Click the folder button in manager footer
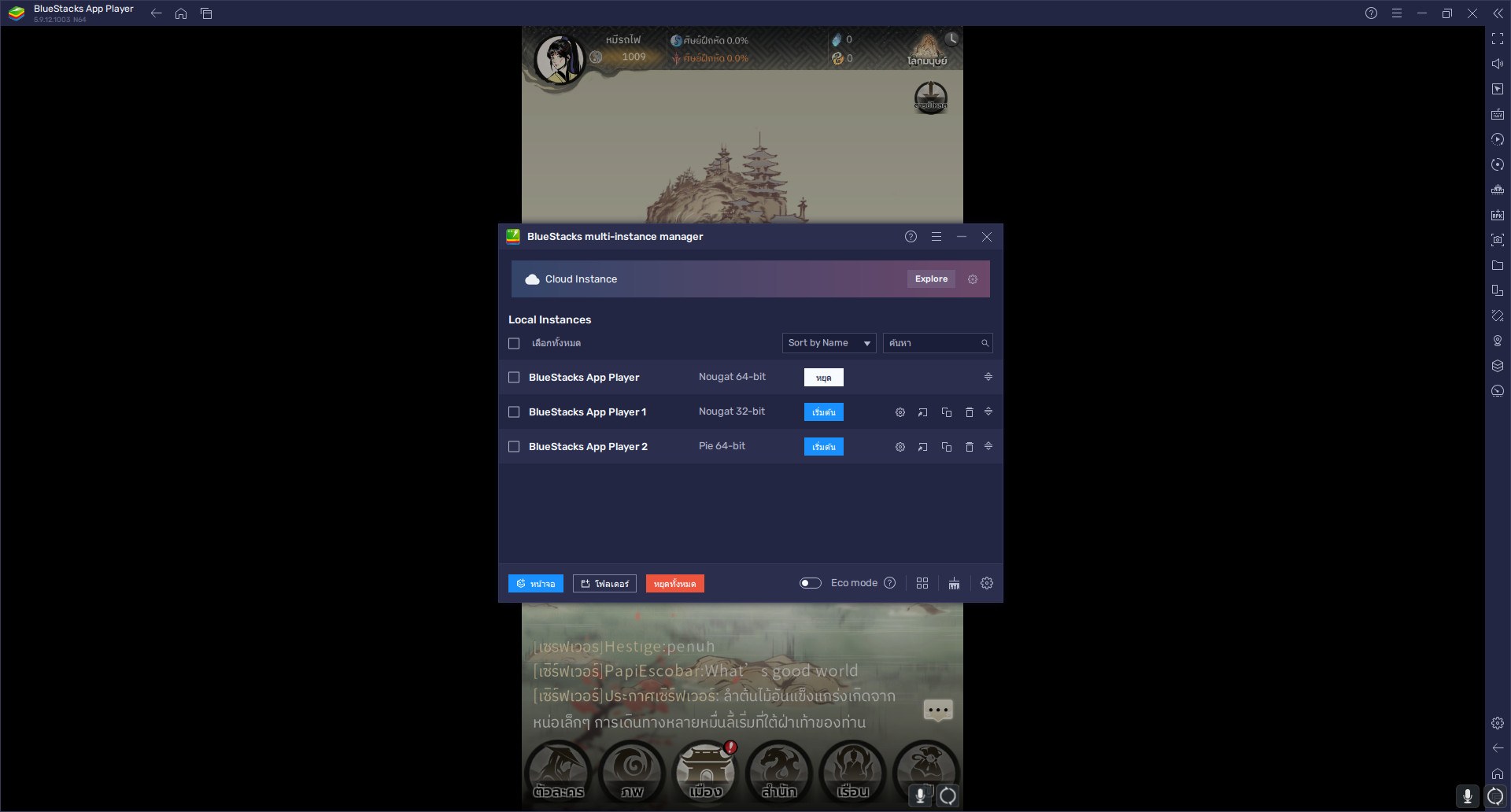 tap(604, 584)
